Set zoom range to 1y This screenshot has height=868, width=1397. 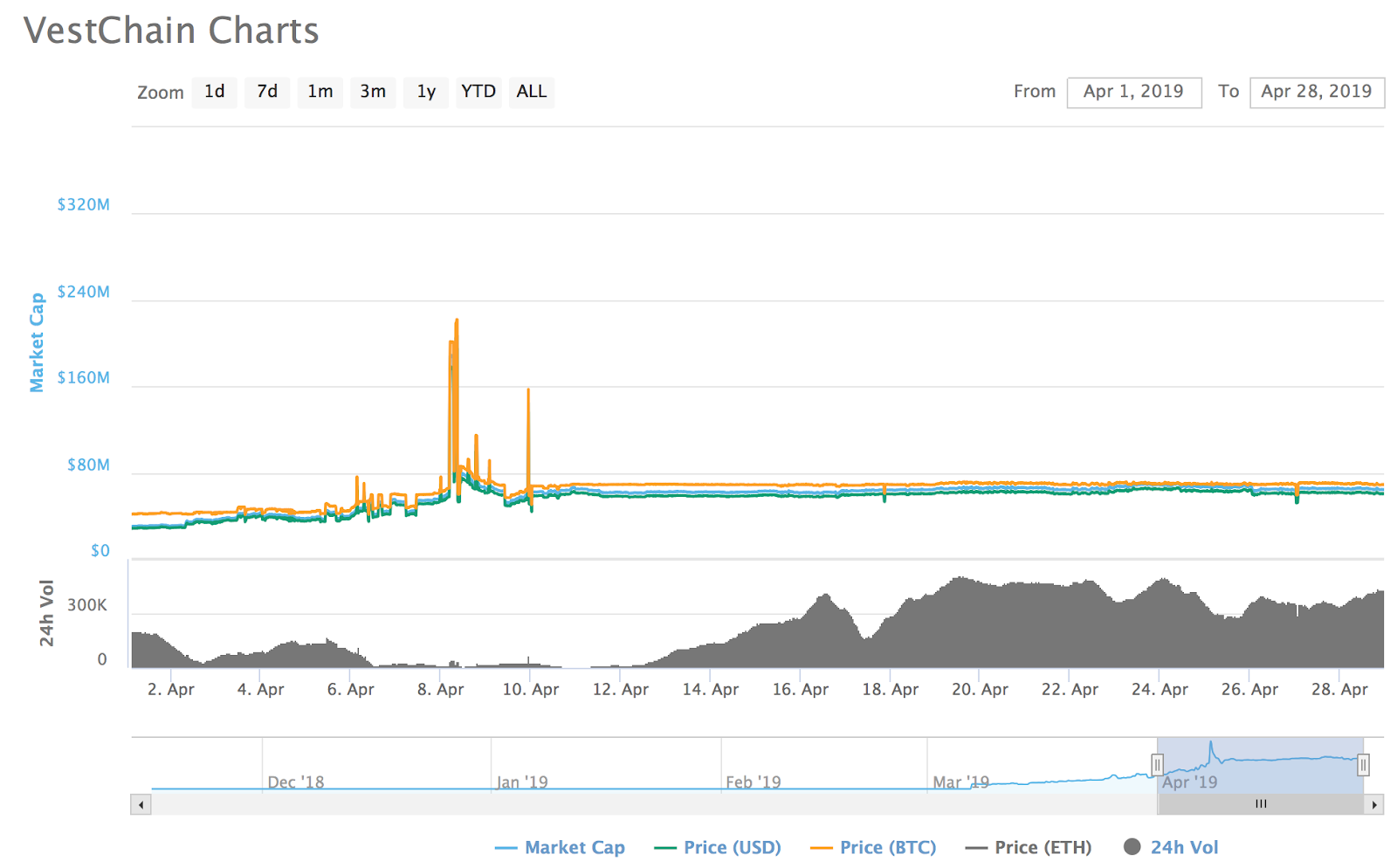426,92
